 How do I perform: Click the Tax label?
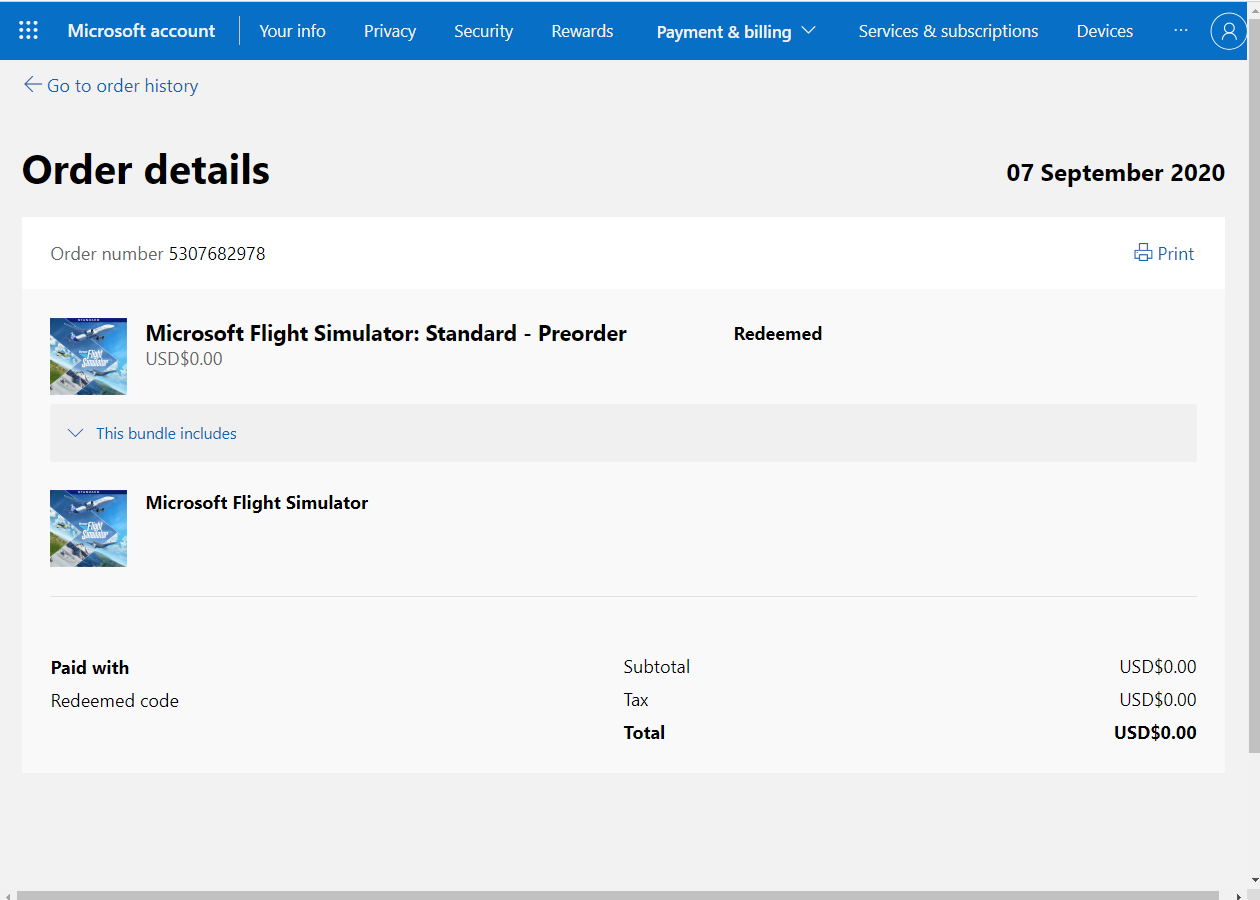point(636,700)
